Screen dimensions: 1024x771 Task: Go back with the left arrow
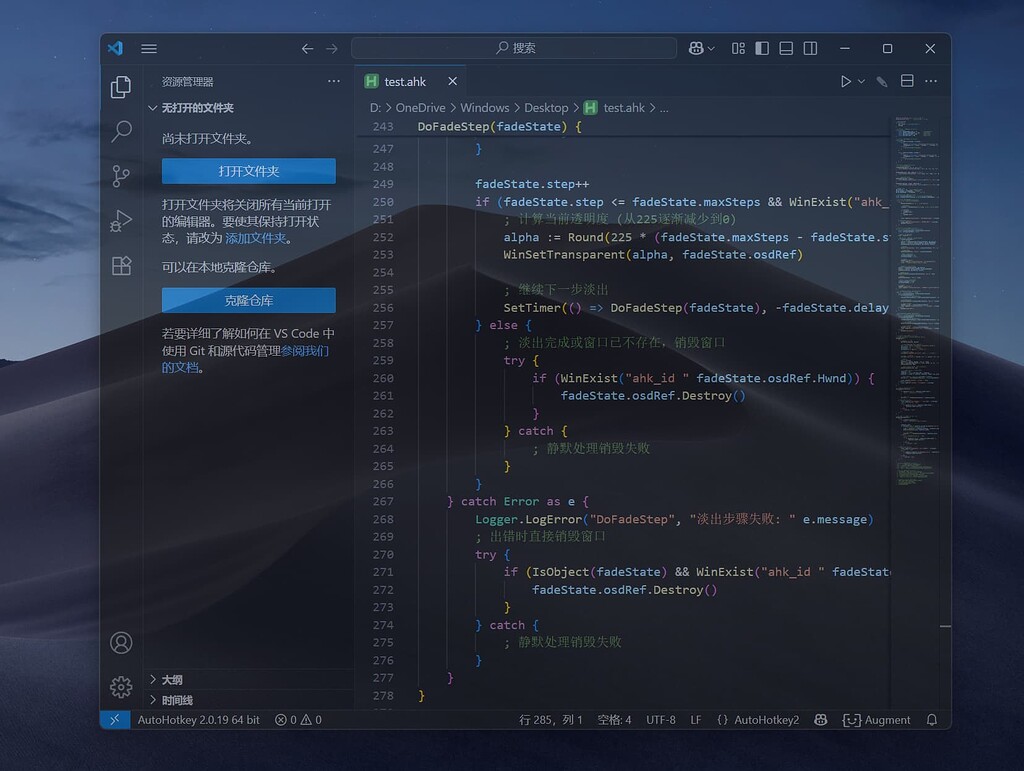[x=307, y=48]
